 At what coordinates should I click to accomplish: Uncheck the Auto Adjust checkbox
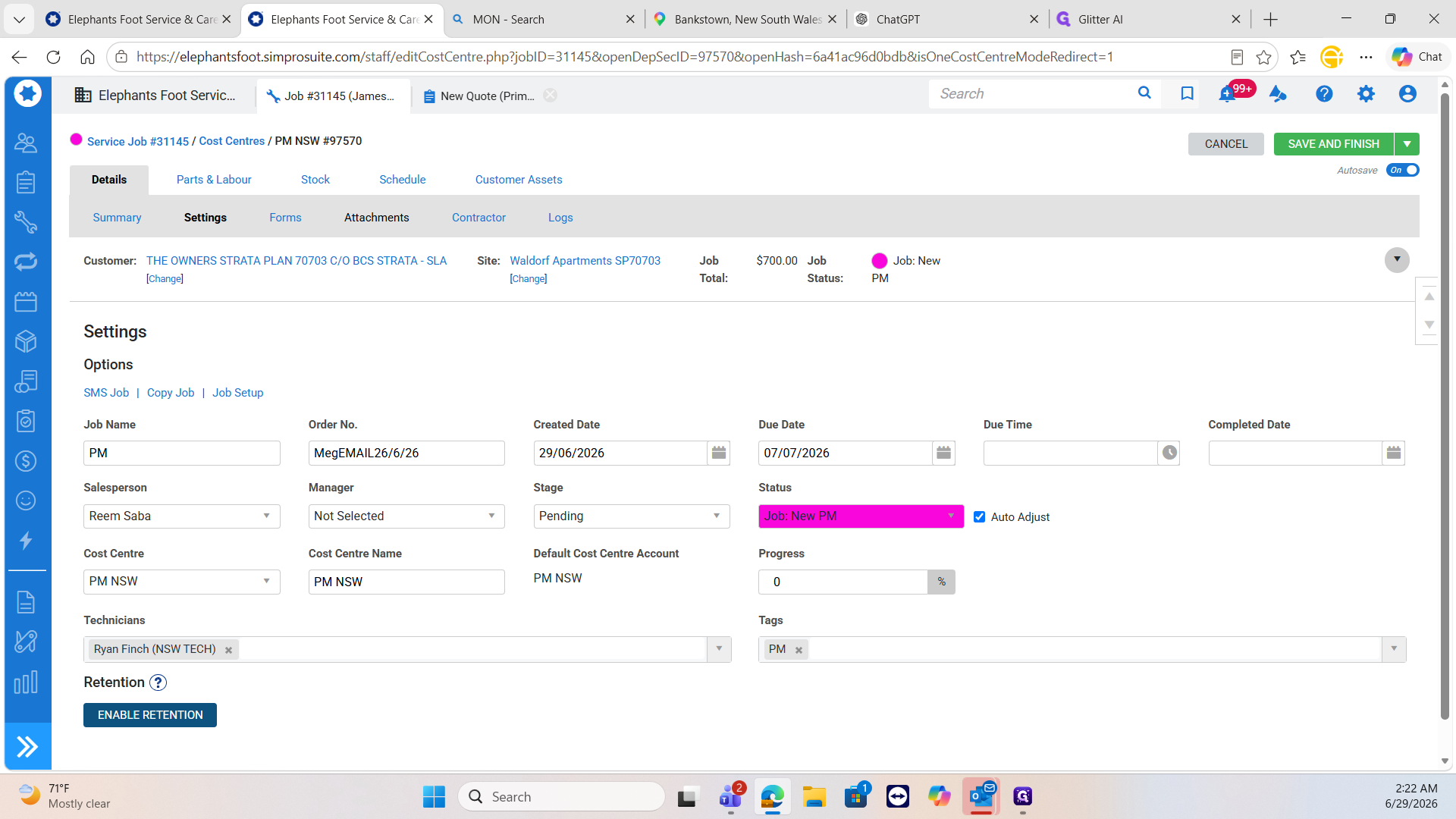(979, 516)
